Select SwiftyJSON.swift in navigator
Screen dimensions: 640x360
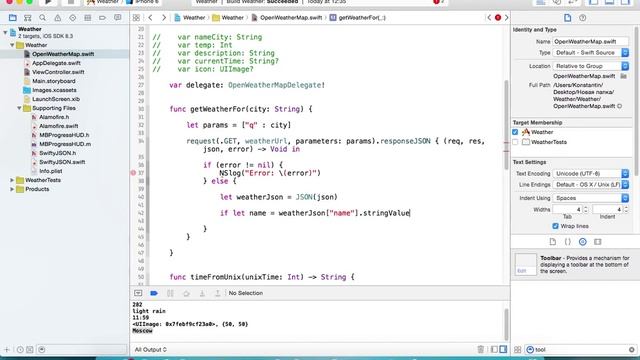(x=62, y=162)
